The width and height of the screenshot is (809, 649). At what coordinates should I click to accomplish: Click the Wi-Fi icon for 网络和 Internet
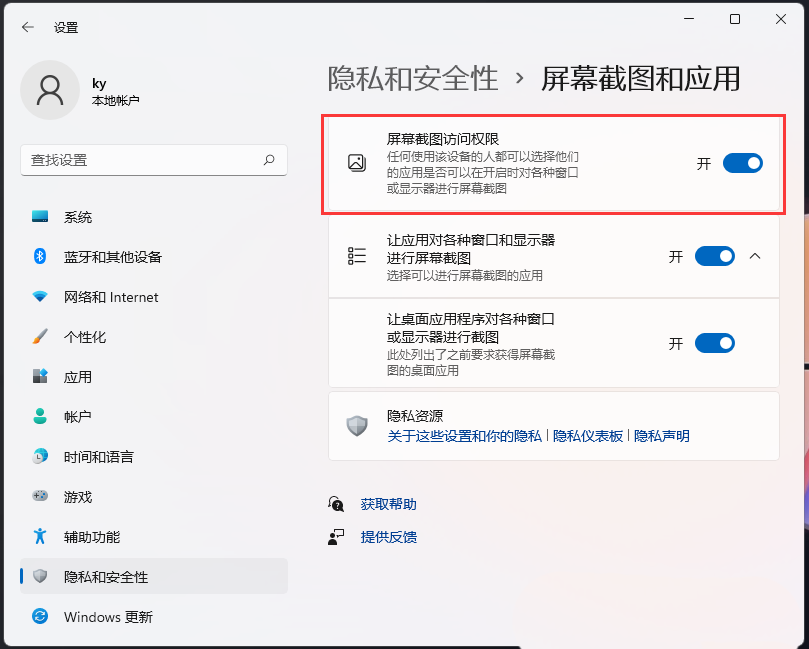click(x=40, y=297)
